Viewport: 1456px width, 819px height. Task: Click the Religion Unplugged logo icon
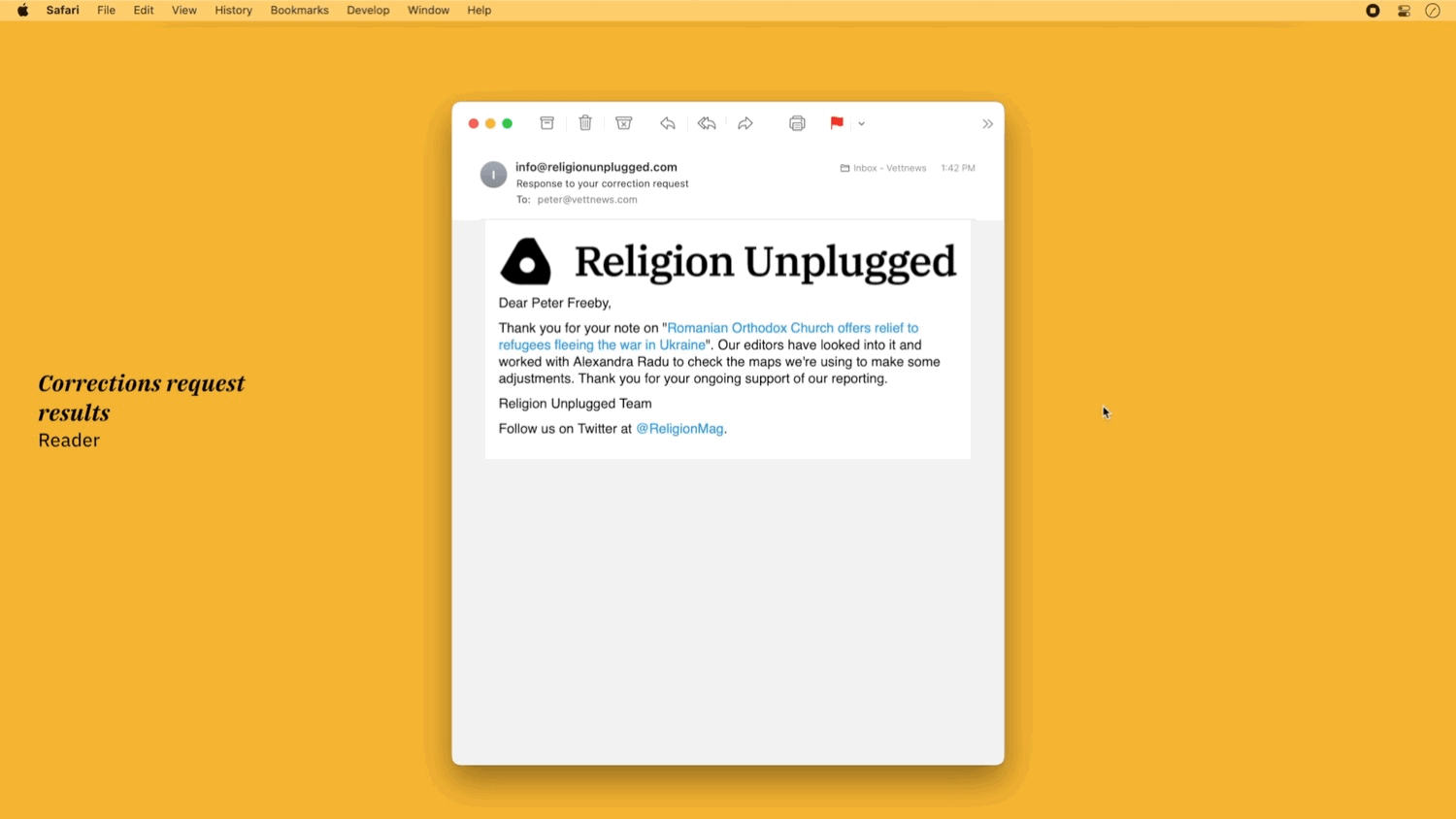coord(525,261)
